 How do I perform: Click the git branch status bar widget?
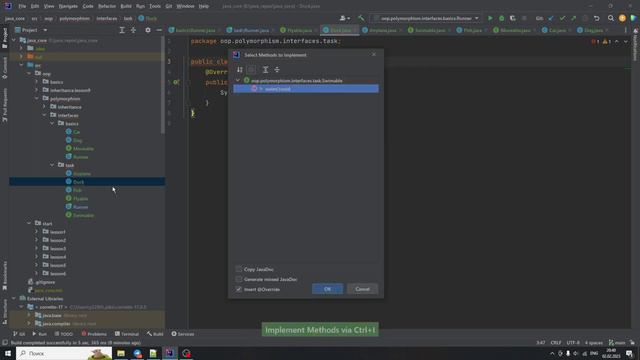coord(617,342)
